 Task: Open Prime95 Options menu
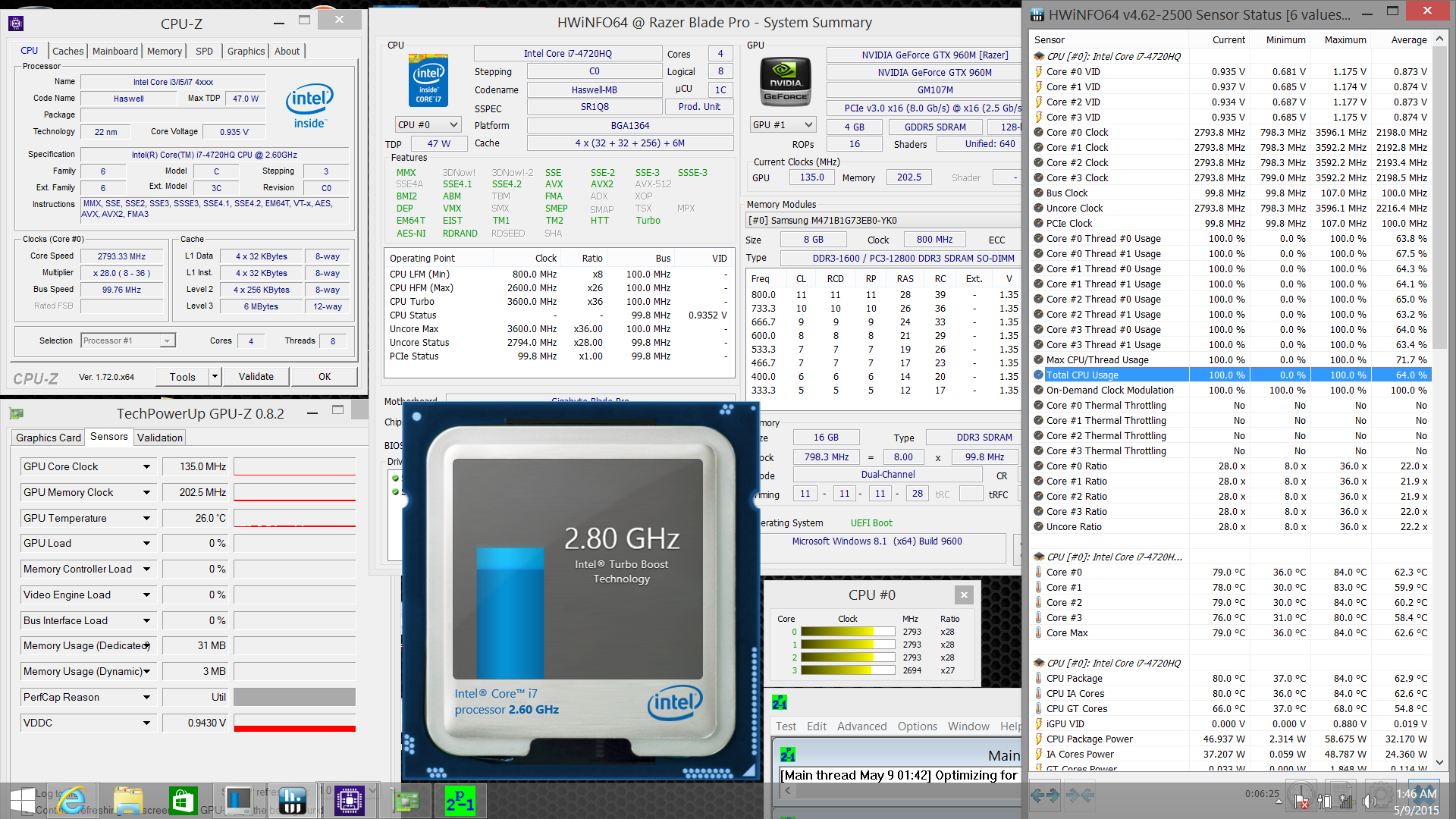(918, 726)
